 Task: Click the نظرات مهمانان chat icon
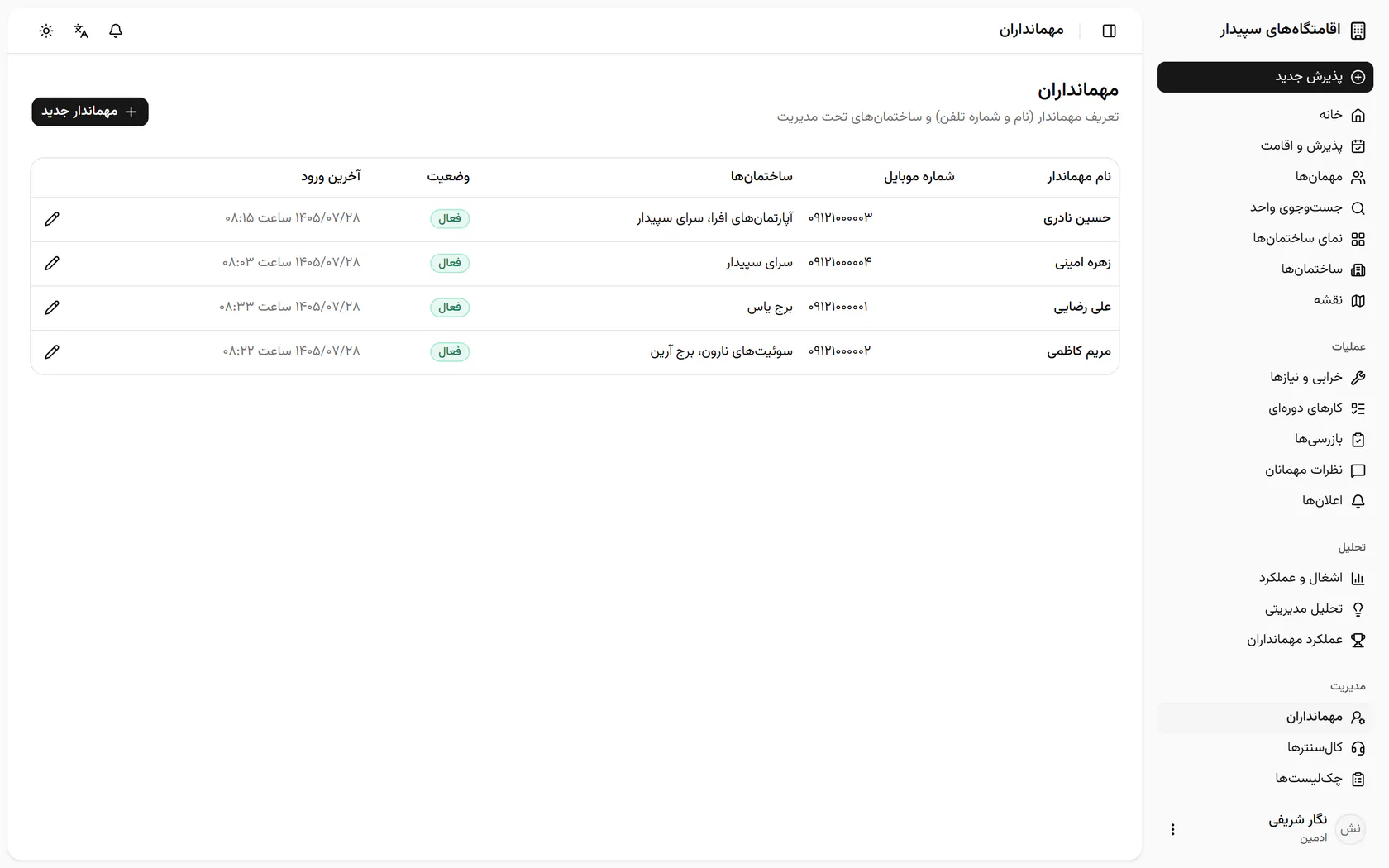[1358, 470]
